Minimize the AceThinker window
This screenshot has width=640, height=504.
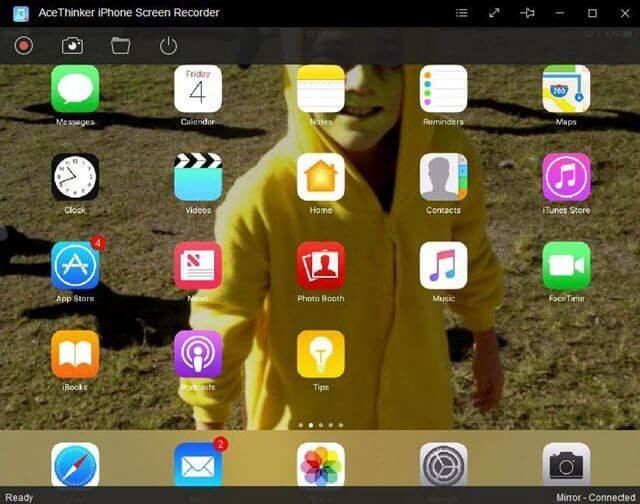560,13
